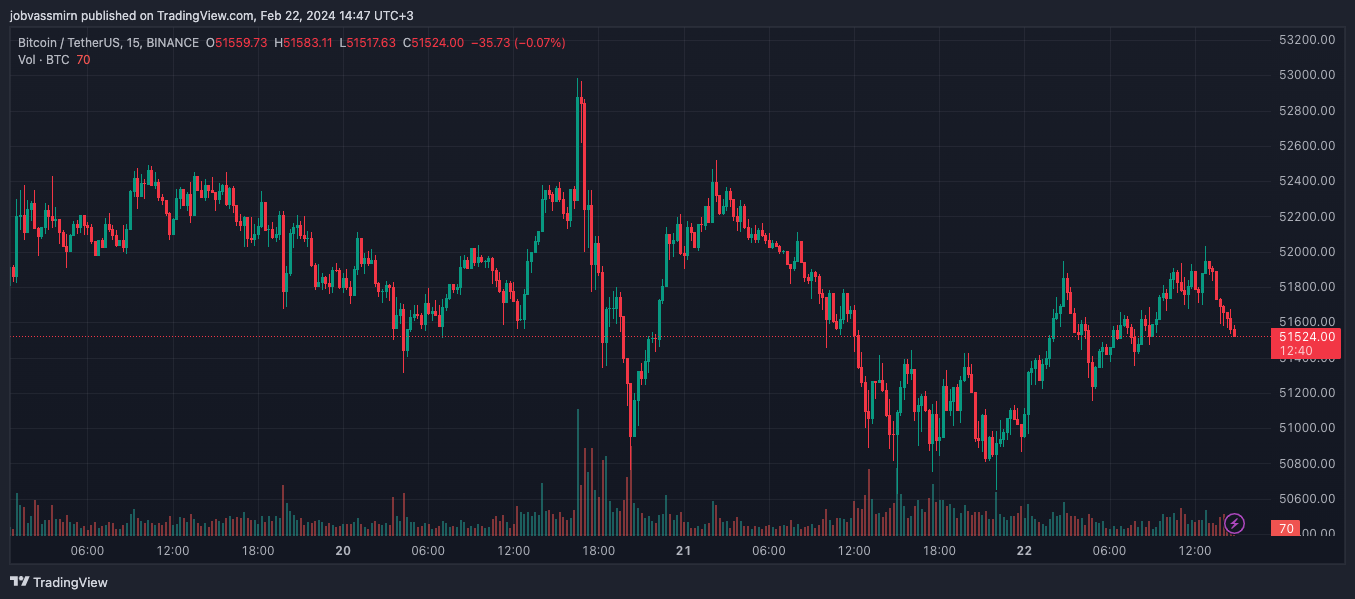
Task: Click the High value 51583.11 in legend
Action: (309, 43)
